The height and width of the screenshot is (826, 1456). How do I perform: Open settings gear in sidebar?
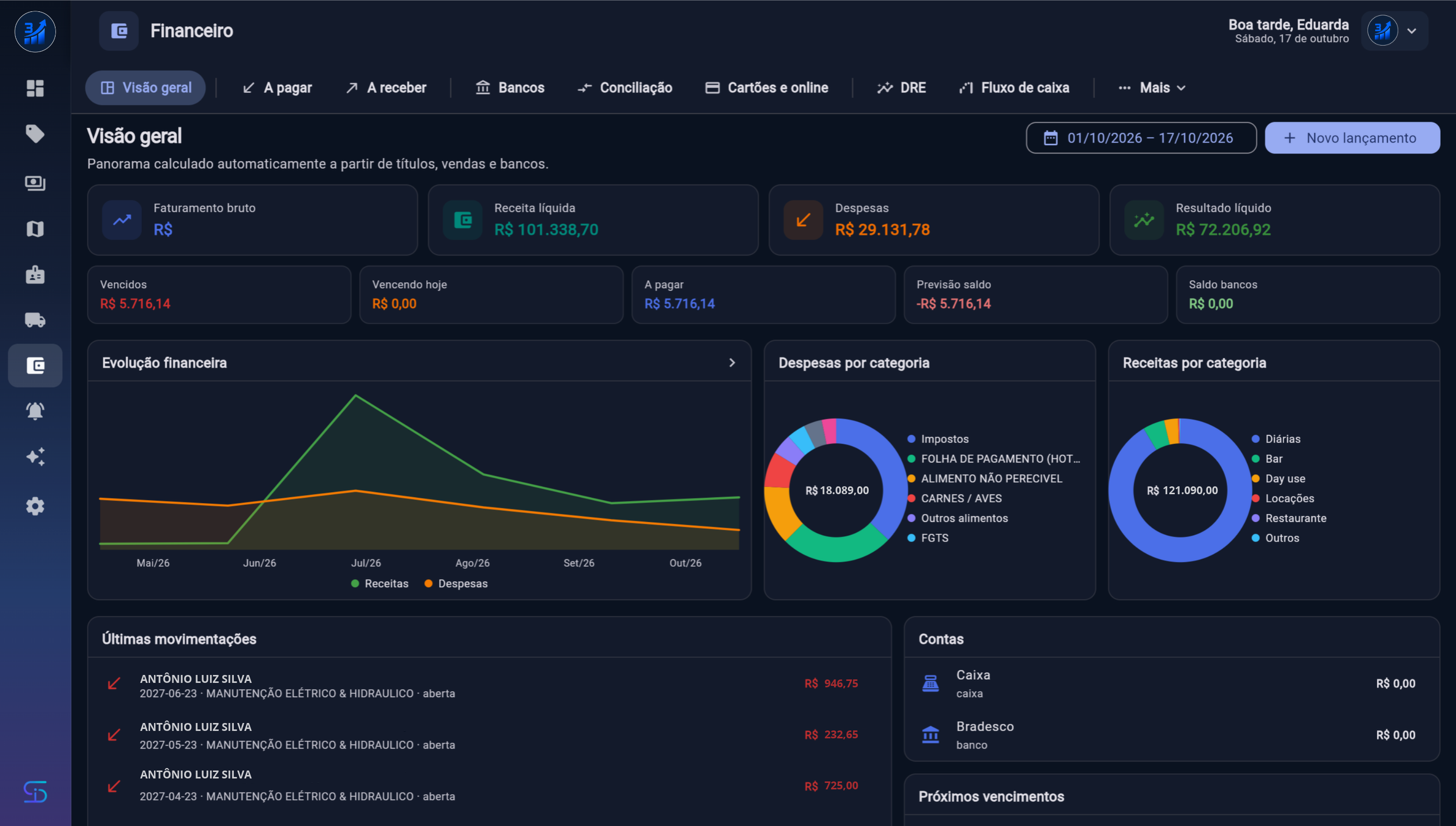[35, 506]
